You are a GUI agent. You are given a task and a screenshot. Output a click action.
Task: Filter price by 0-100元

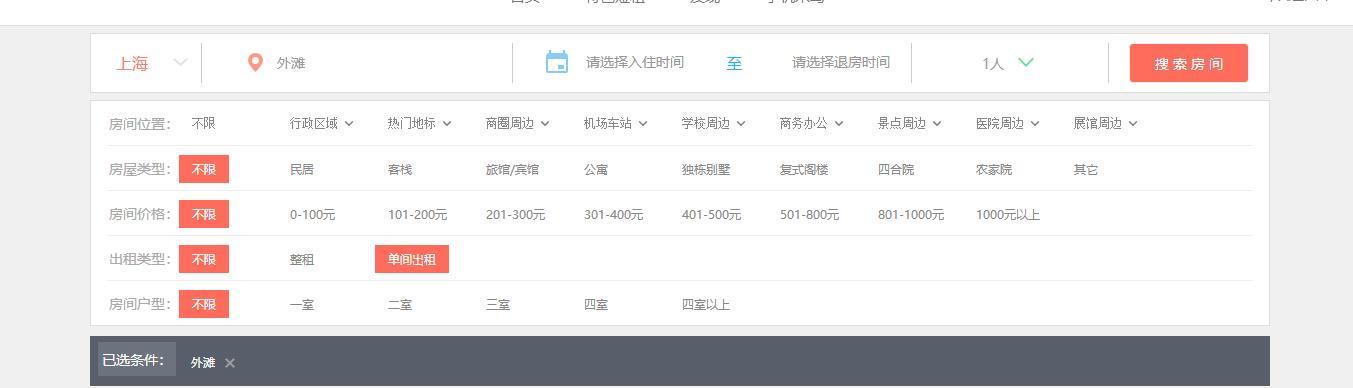313,215
